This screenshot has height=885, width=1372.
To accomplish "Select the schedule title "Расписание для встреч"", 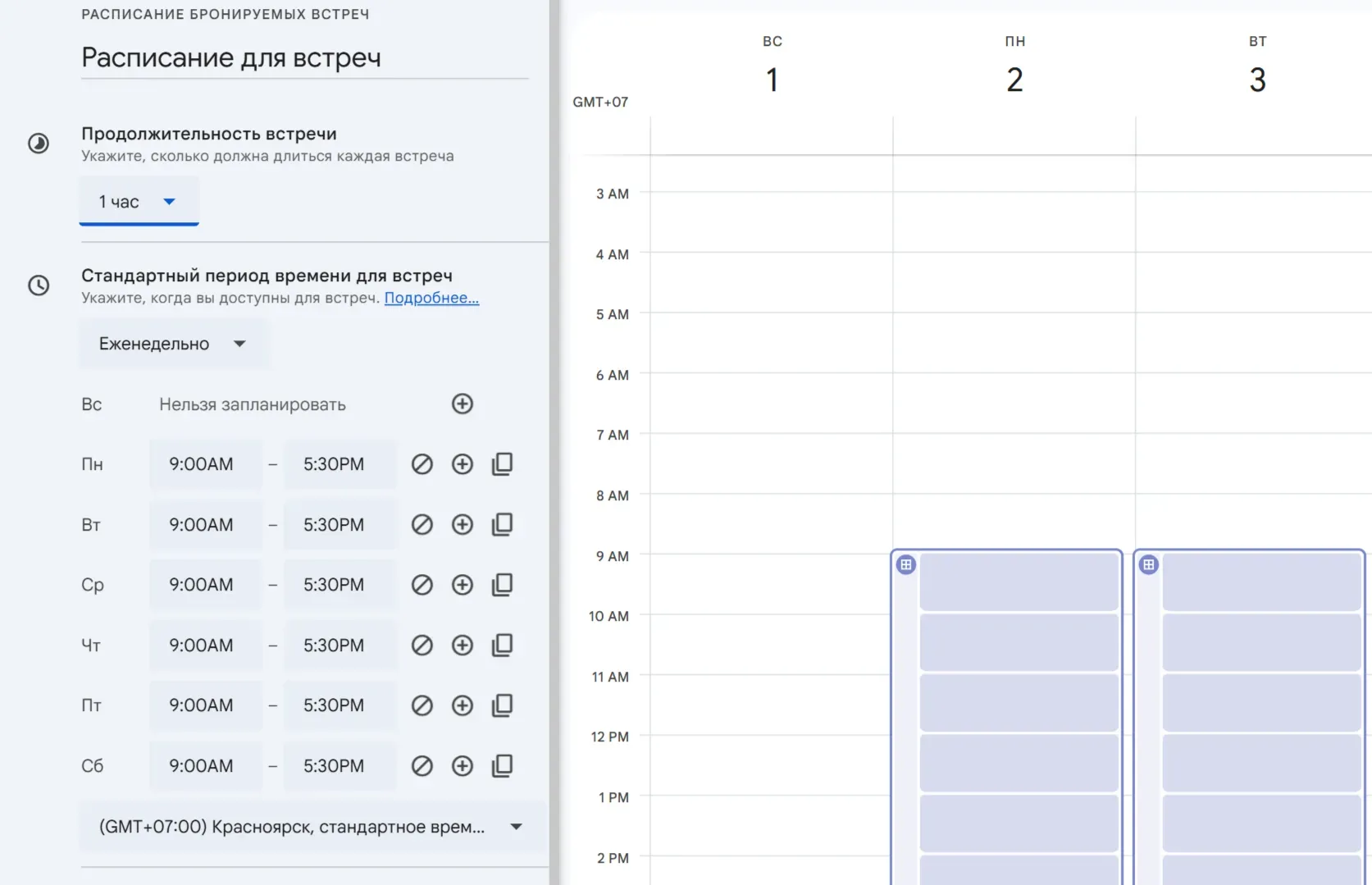I will 230,57.
